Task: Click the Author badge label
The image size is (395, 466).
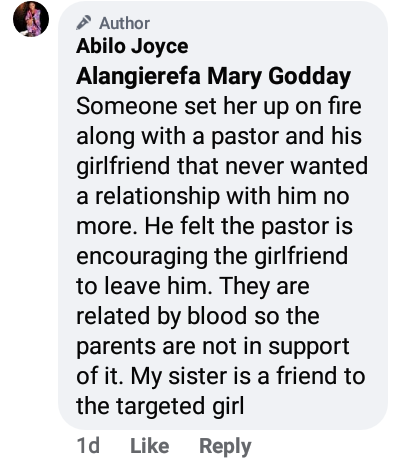Action: (x=124, y=23)
